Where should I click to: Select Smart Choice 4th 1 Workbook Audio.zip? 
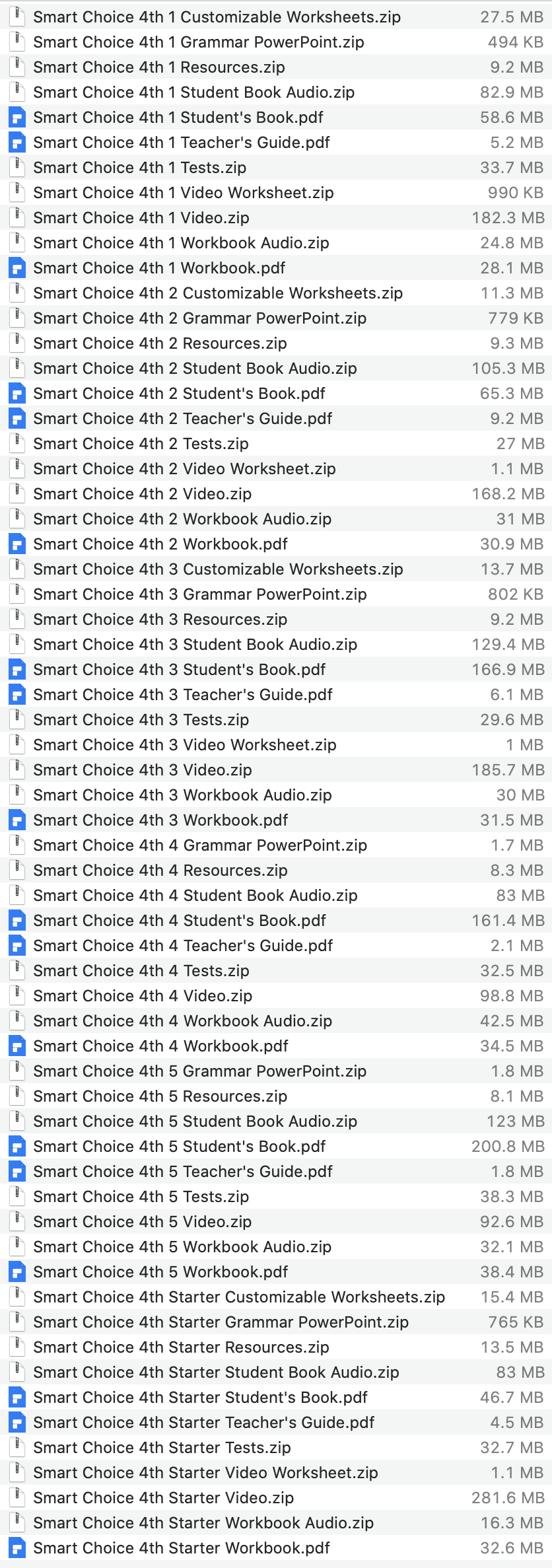[181, 243]
